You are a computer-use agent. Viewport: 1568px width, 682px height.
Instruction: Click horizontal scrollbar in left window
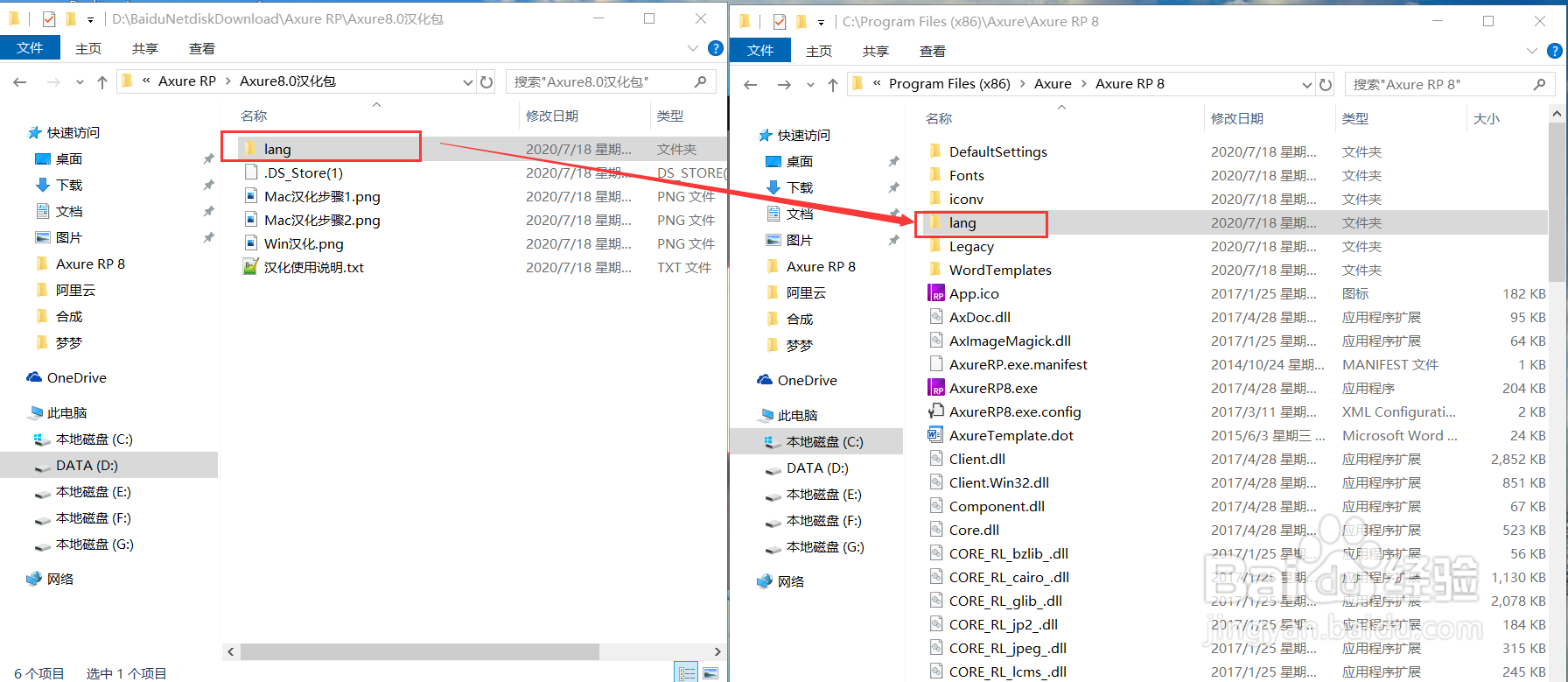pyautogui.click(x=419, y=652)
